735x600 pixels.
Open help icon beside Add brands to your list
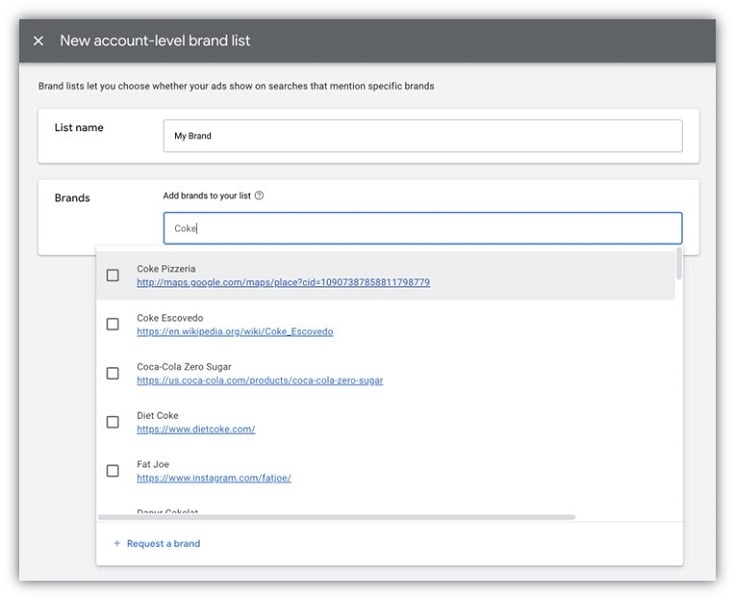pyautogui.click(x=259, y=195)
